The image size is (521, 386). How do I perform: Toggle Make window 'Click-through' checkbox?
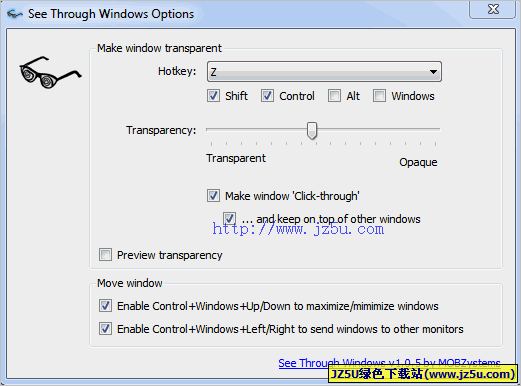pos(213,196)
